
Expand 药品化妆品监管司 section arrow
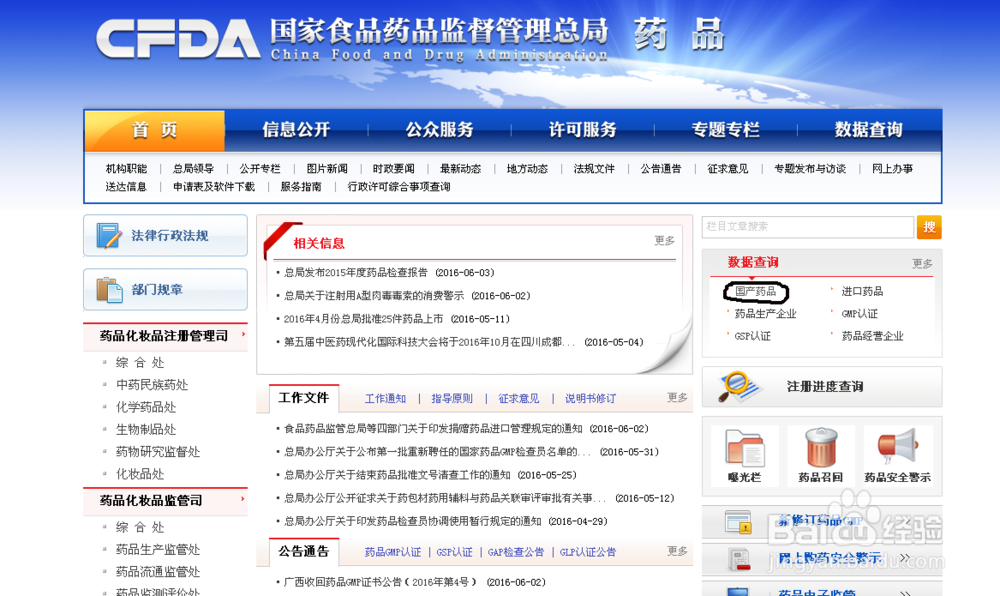pyautogui.click(x=243, y=498)
